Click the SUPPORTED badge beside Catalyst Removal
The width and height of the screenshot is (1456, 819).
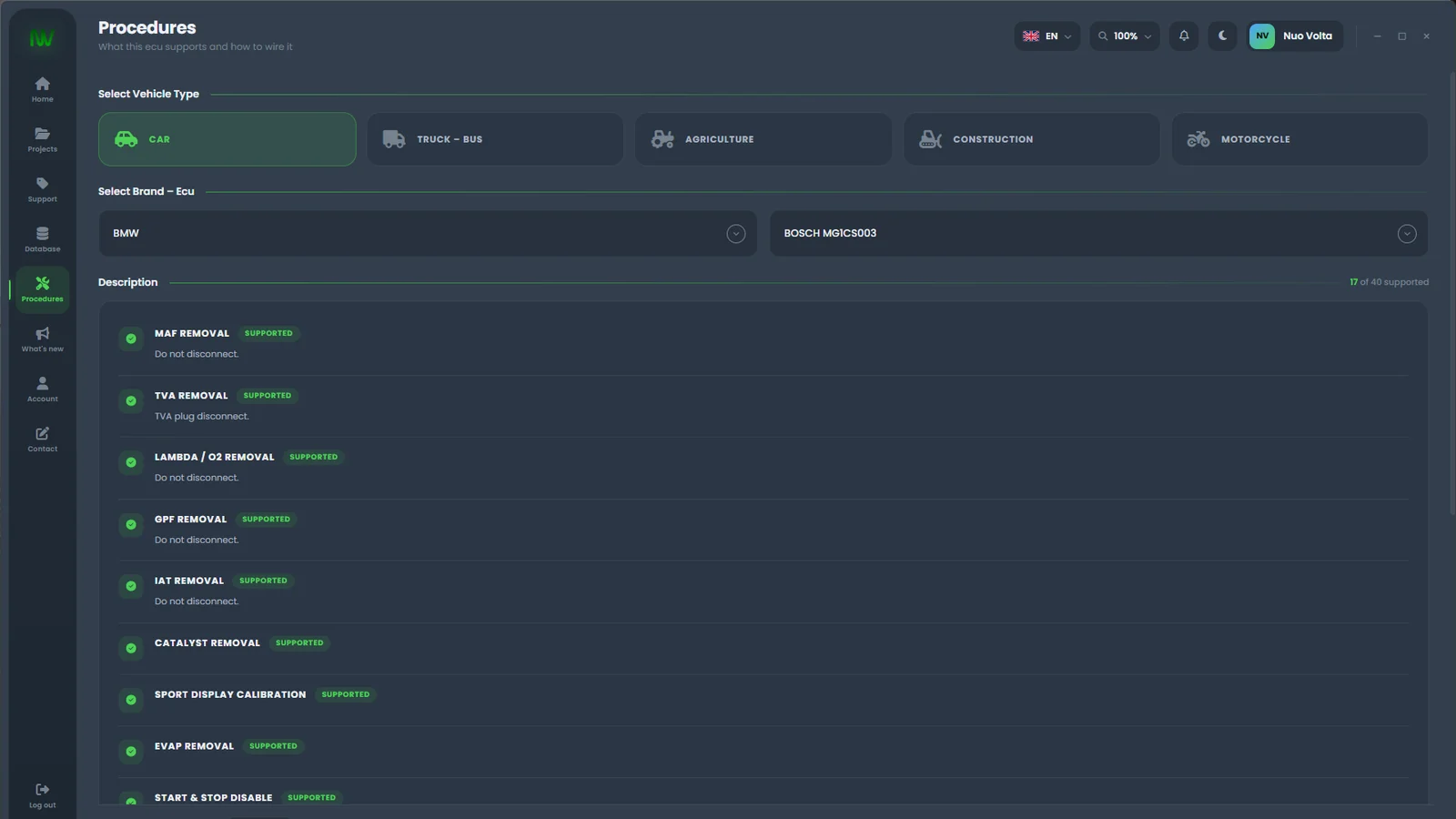[x=299, y=643]
